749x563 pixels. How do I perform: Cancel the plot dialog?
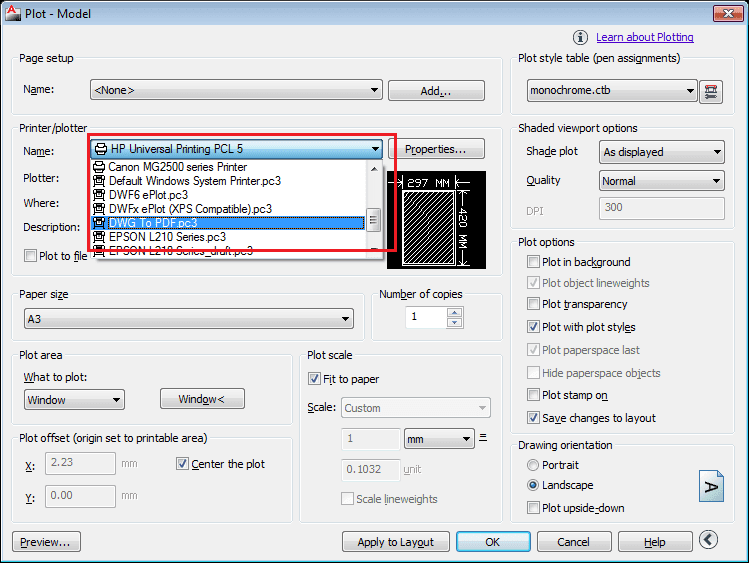pos(574,542)
